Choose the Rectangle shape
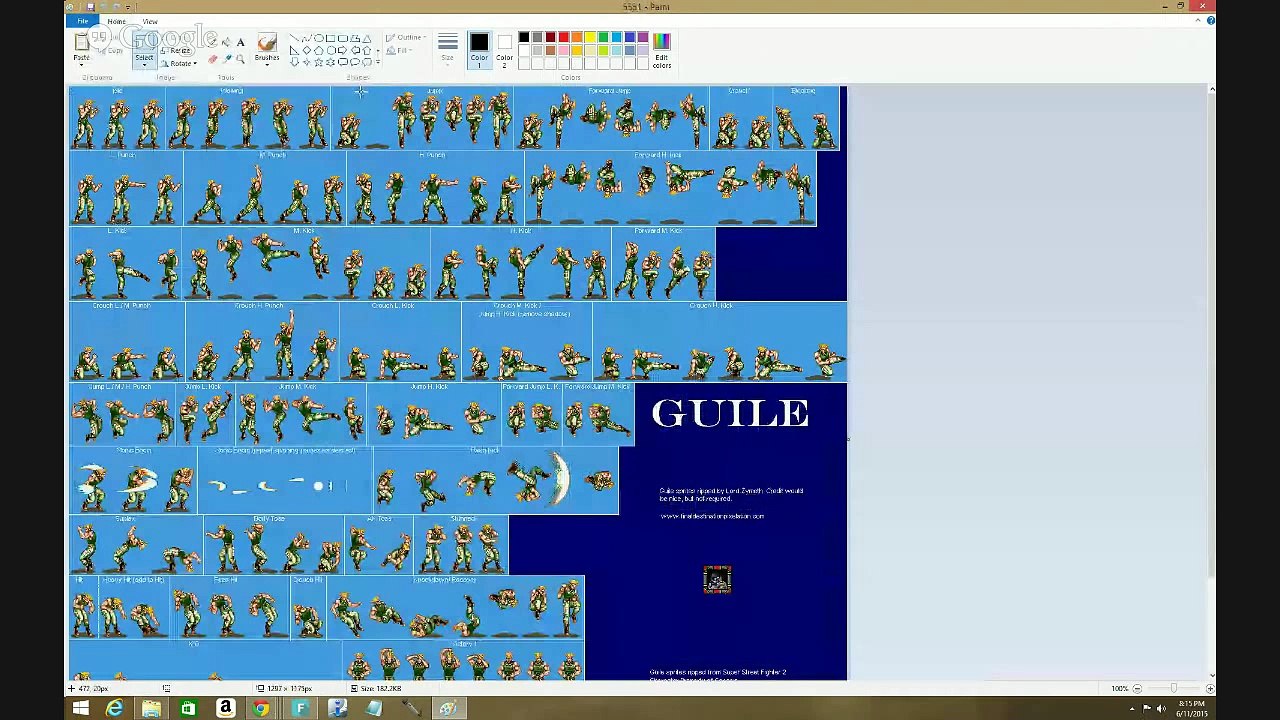Image resolution: width=1280 pixels, height=720 pixels. click(x=331, y=38)
